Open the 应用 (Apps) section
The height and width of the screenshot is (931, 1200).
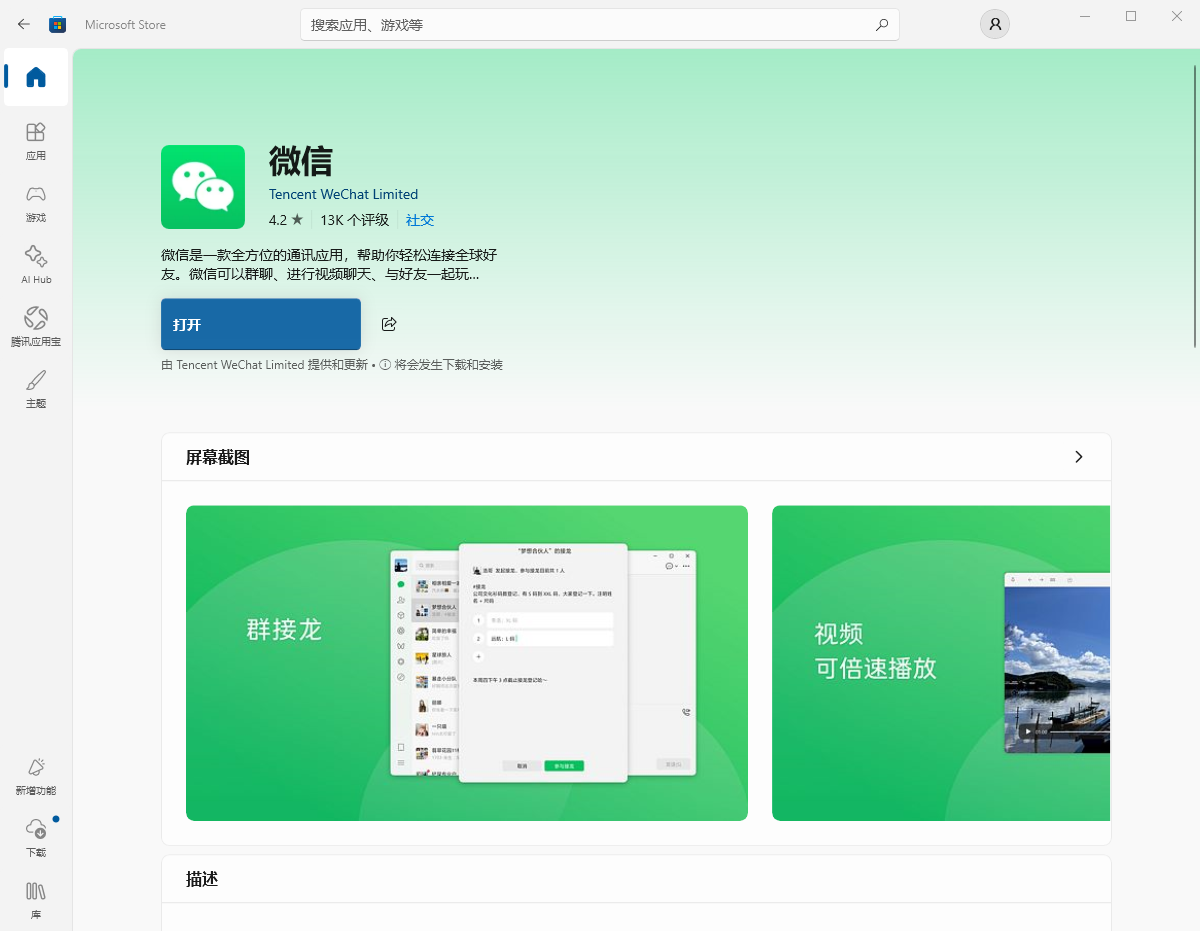pyautogui.click(x=36, y=141)
